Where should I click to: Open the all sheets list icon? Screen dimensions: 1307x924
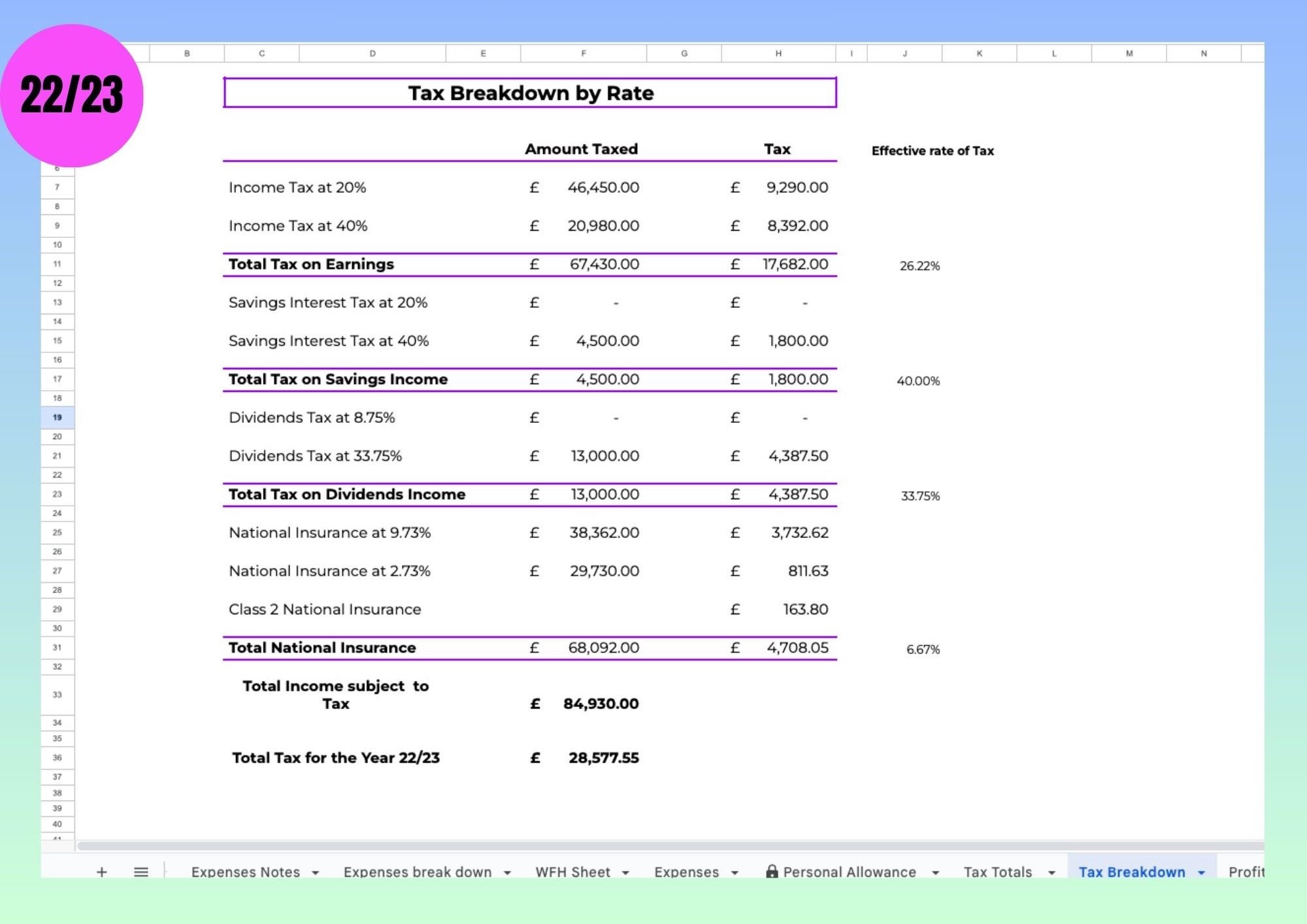click(x=141, y=872)
